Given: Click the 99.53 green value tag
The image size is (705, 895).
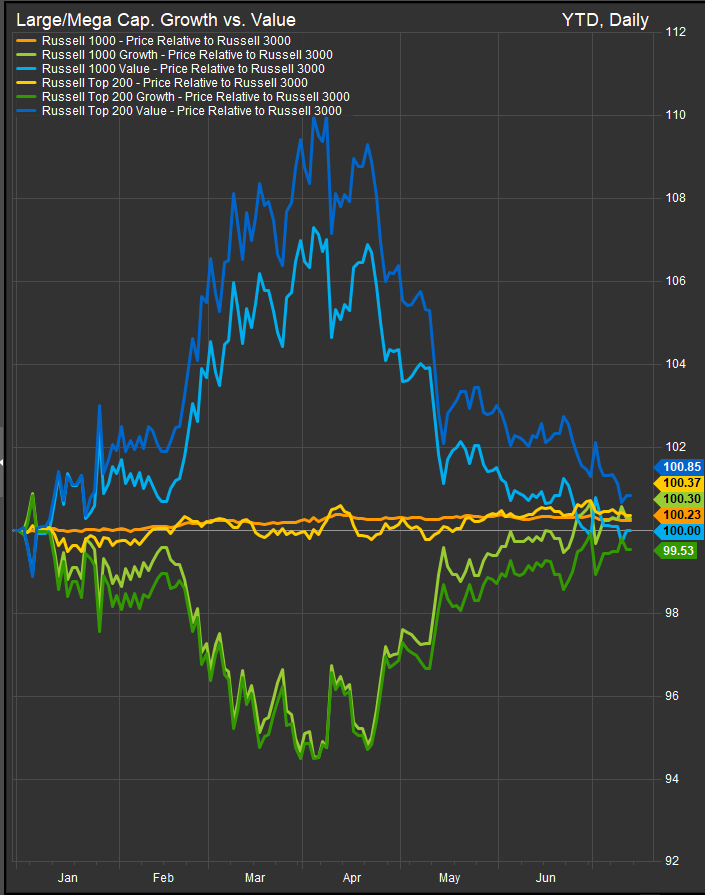Looking at the screenshot, I should [679, 550].
